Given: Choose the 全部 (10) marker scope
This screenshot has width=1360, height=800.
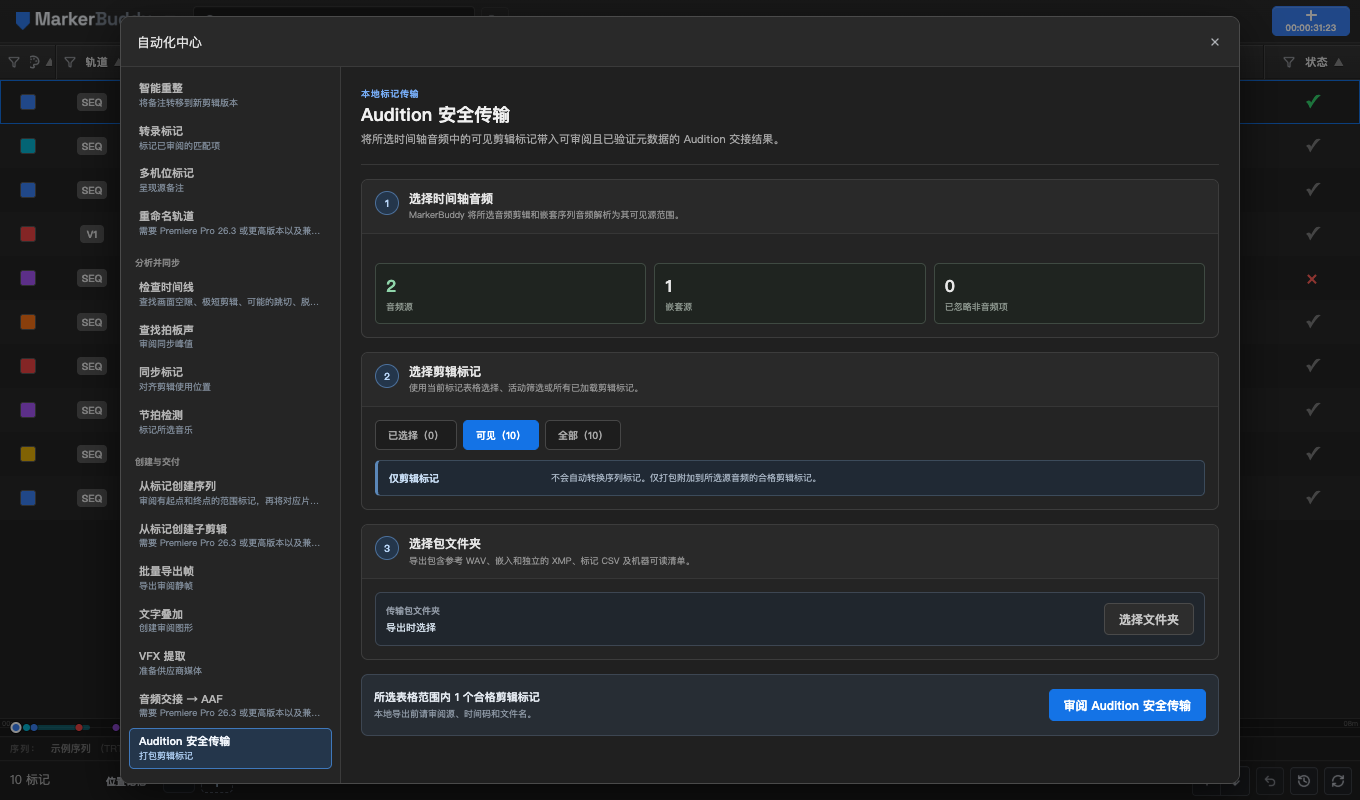Looking at the screenshot, I should [x=583, y=435].
